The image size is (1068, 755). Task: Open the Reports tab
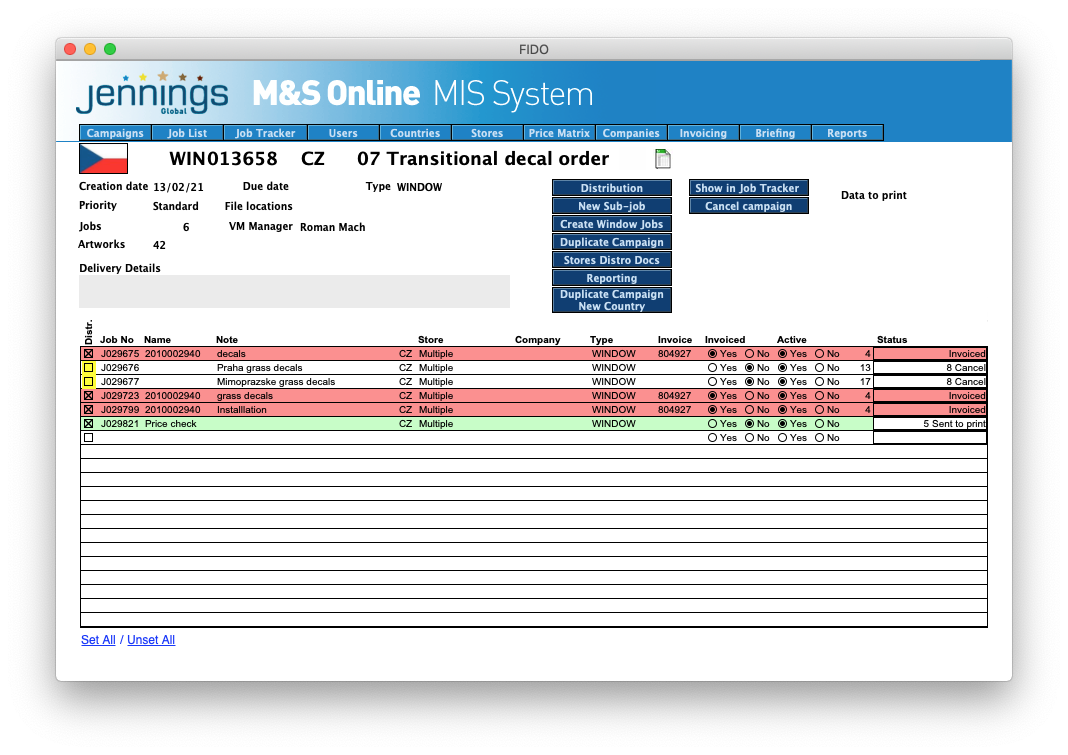point(847,132)
